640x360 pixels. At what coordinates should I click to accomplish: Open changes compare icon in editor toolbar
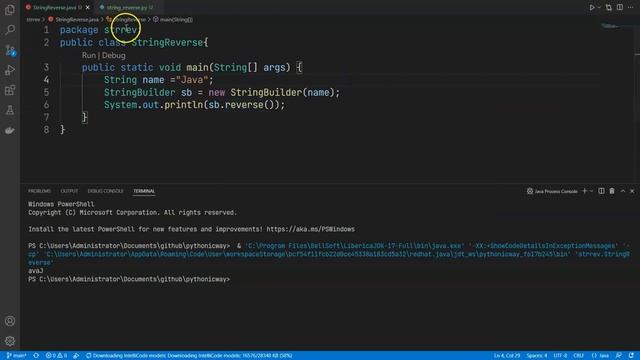[609, 7]
